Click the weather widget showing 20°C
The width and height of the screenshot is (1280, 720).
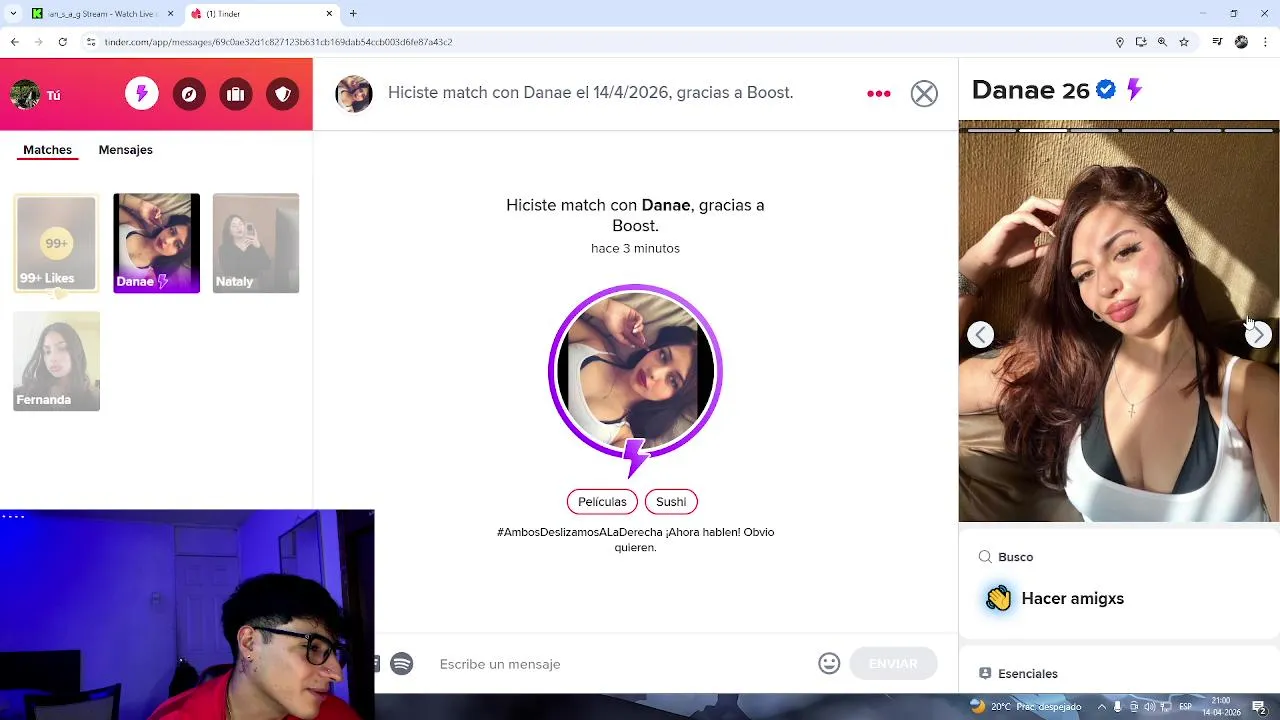tap(1026, 707)
